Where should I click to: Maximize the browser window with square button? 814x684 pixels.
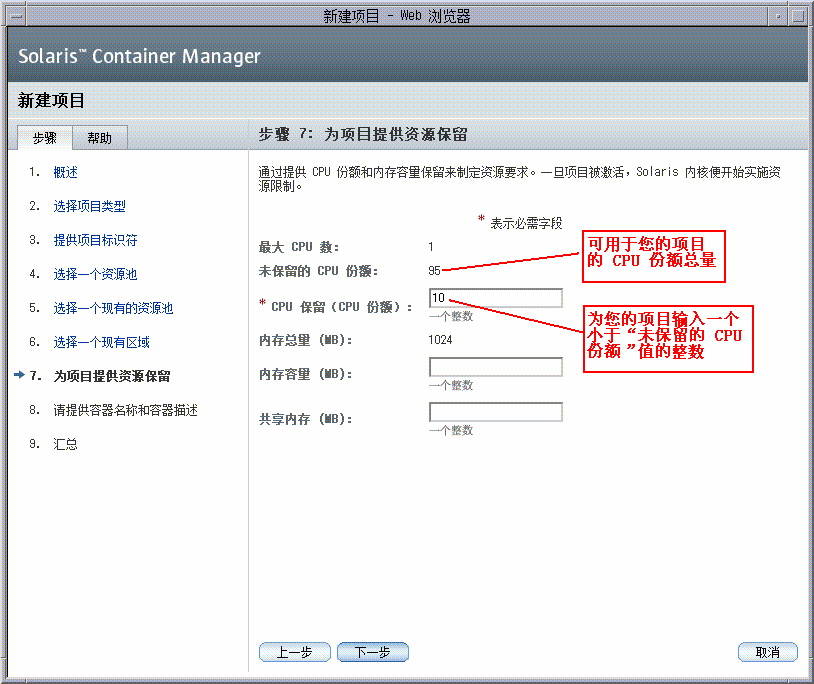(x=798, y=16)
